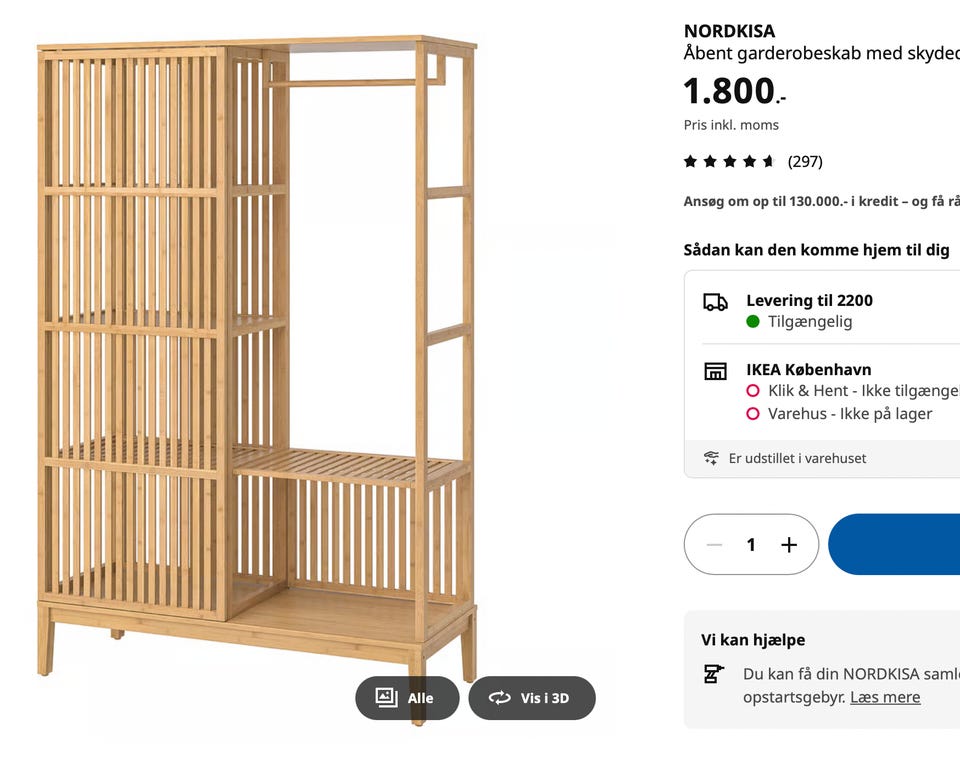
Task: Click the green 'Tilgængelig' status dot
Action: click(753, 322)
